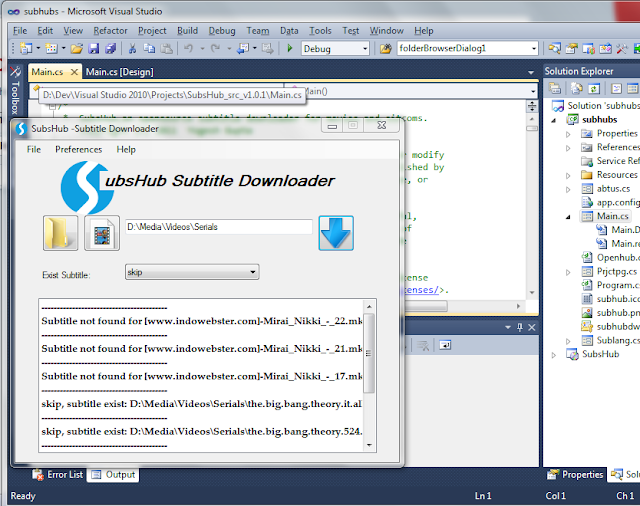The width and height of the screenshot is (640, 506).
Task: Open the active files dropdown arrow near tabs
Action: click(531, 73)
